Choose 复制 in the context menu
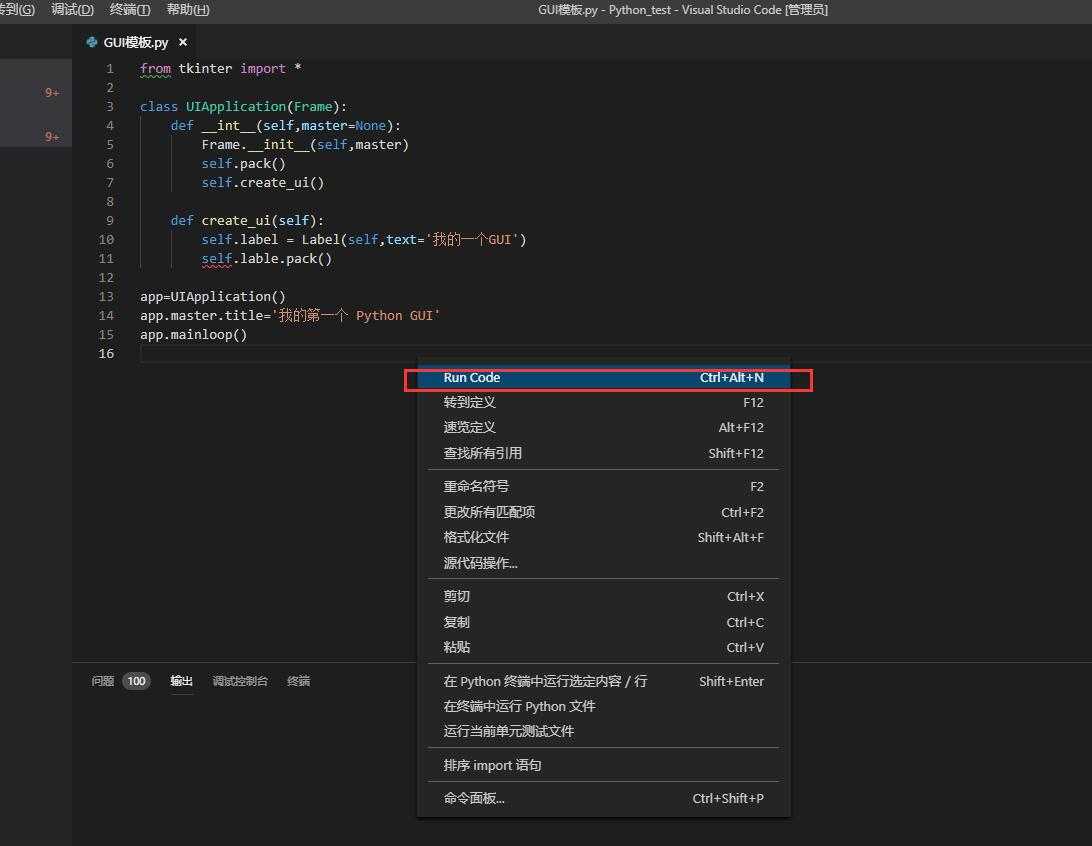1092x846 pixels. pos(603,622)
